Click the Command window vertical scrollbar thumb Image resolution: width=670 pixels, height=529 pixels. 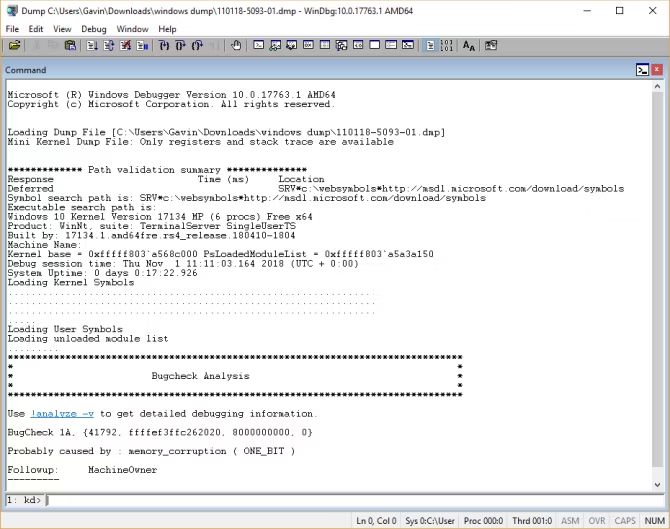point(657,279)
